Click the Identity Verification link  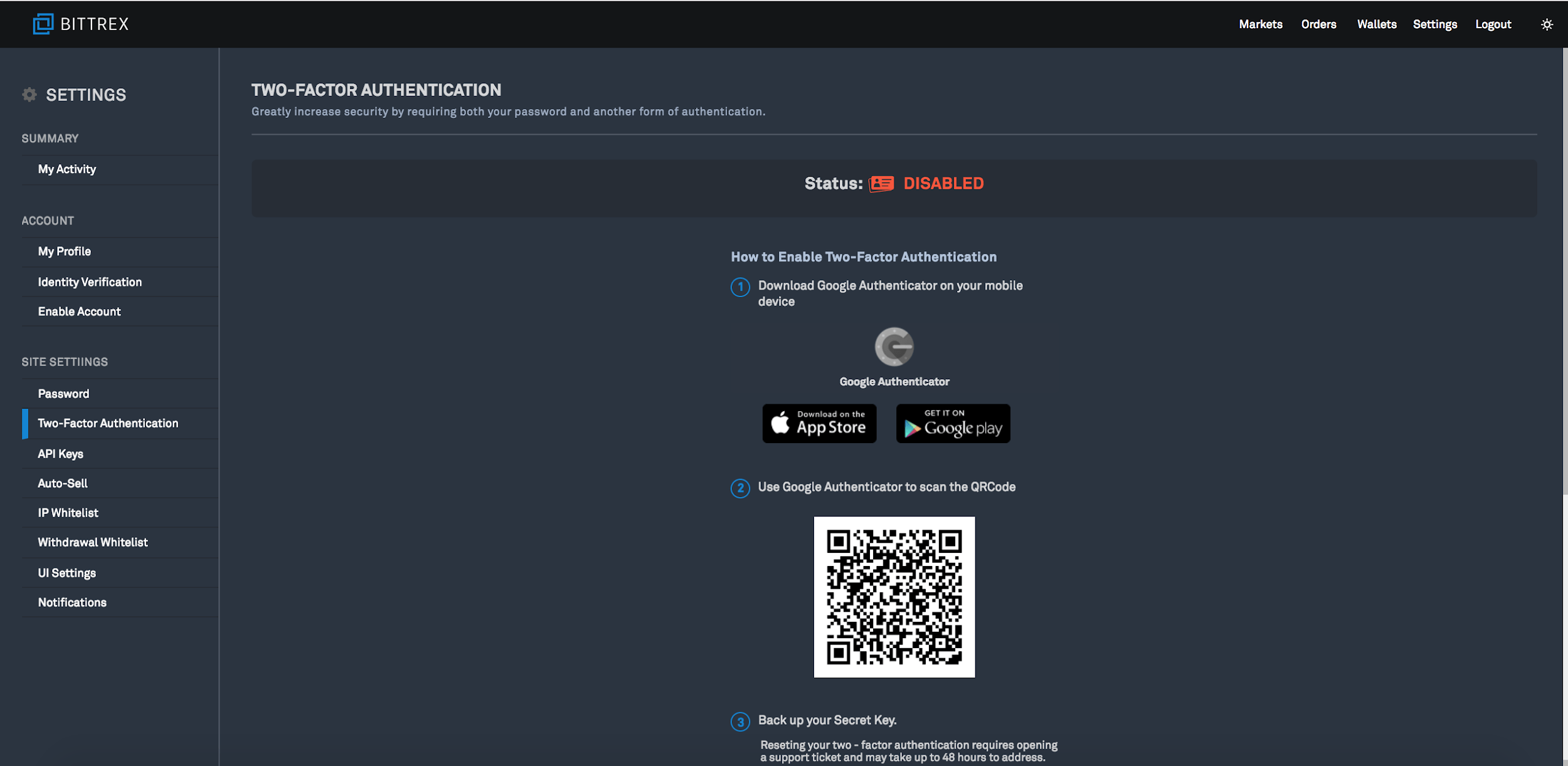(89, 281)
